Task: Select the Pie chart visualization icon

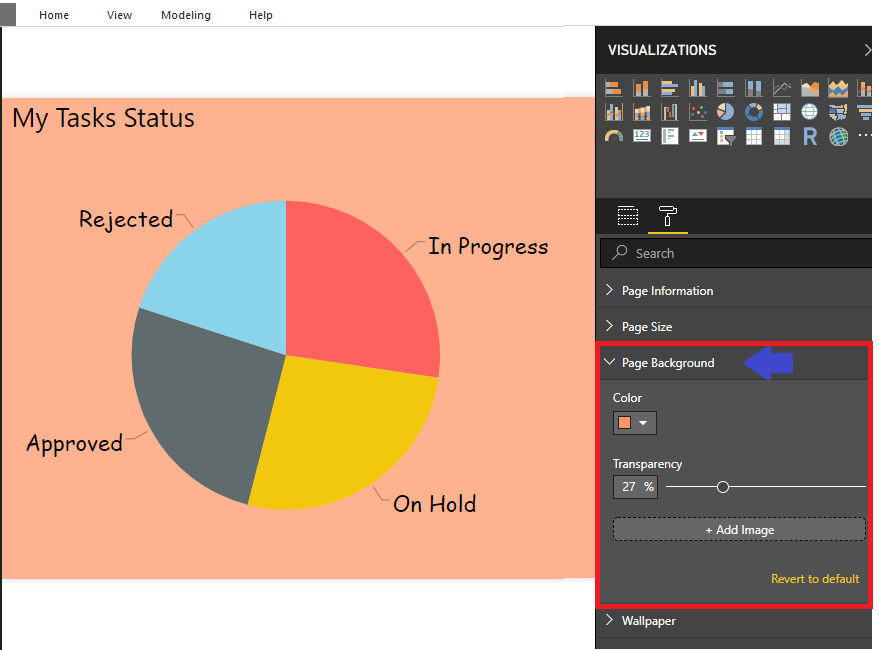Action: pos(724,111)
